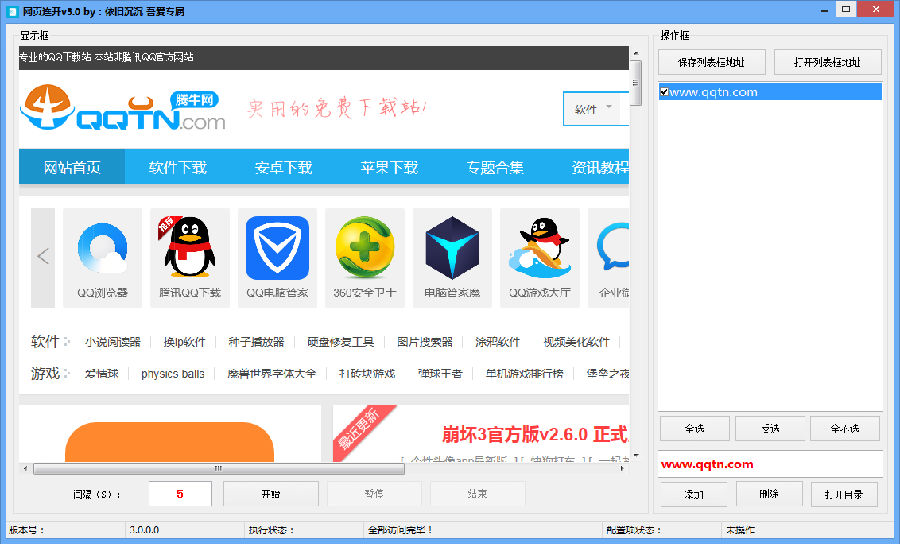900x544 pixels.
Task: Click the version number 3.0.0.0 in the status bar
Action: point(144,530)
